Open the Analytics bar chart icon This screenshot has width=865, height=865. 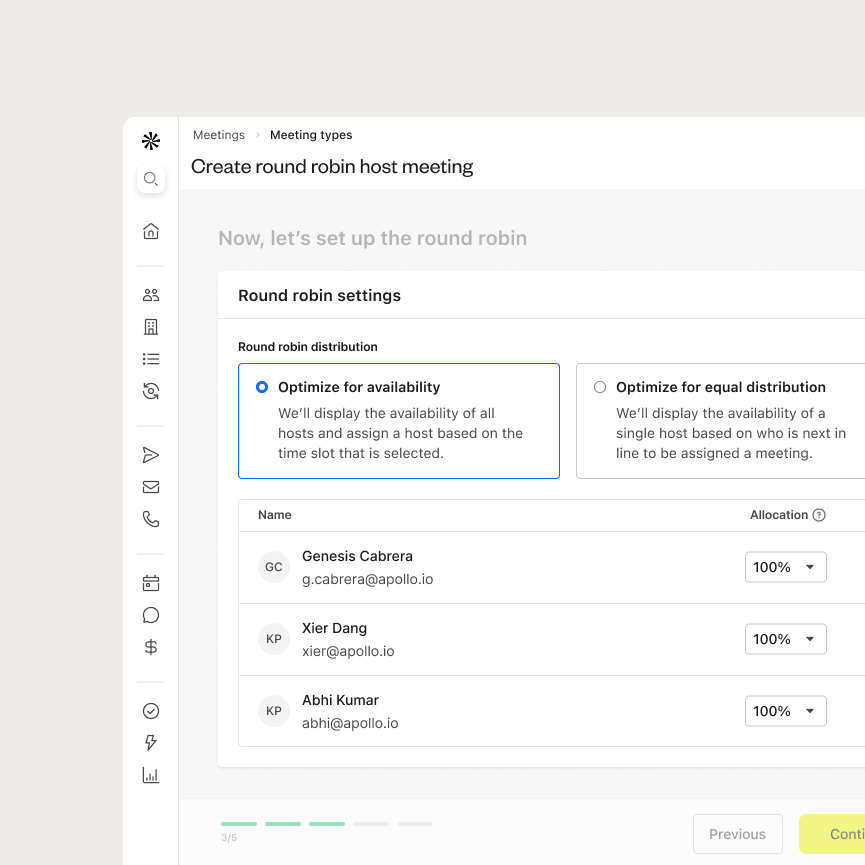point(151,775)
